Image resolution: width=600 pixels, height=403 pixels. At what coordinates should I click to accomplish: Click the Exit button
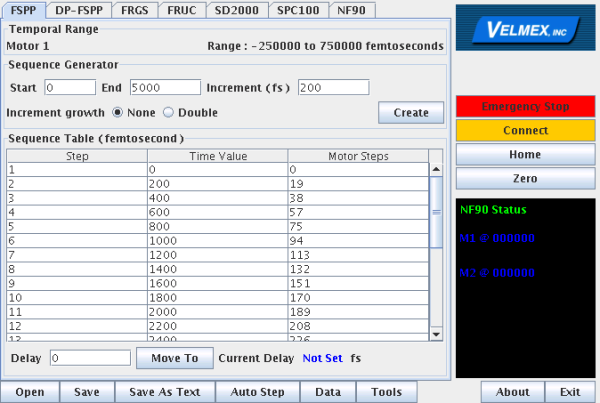[x=570, y=392]
